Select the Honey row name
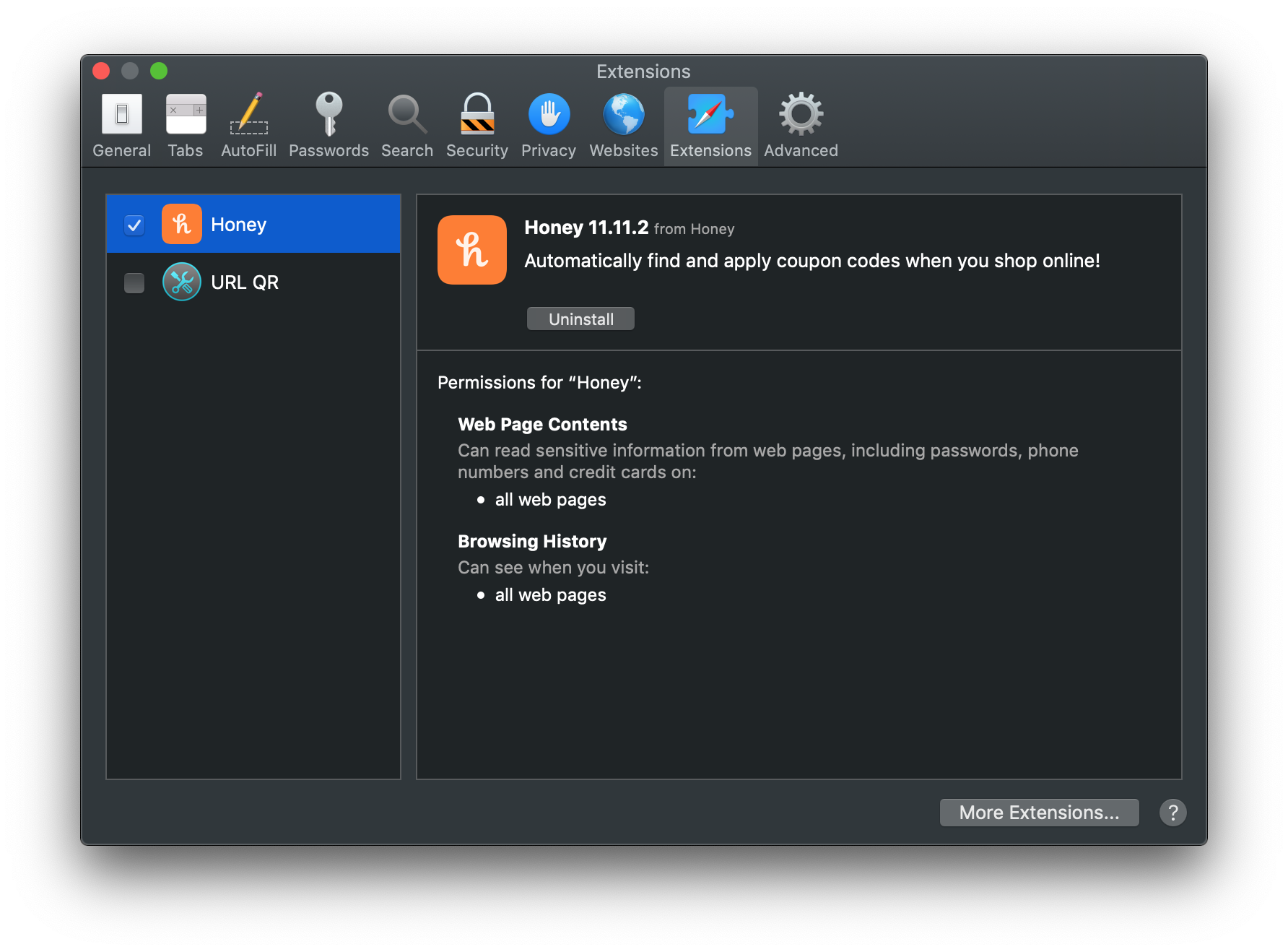This screenshot has width=1288, height=952. coord(239,225)
